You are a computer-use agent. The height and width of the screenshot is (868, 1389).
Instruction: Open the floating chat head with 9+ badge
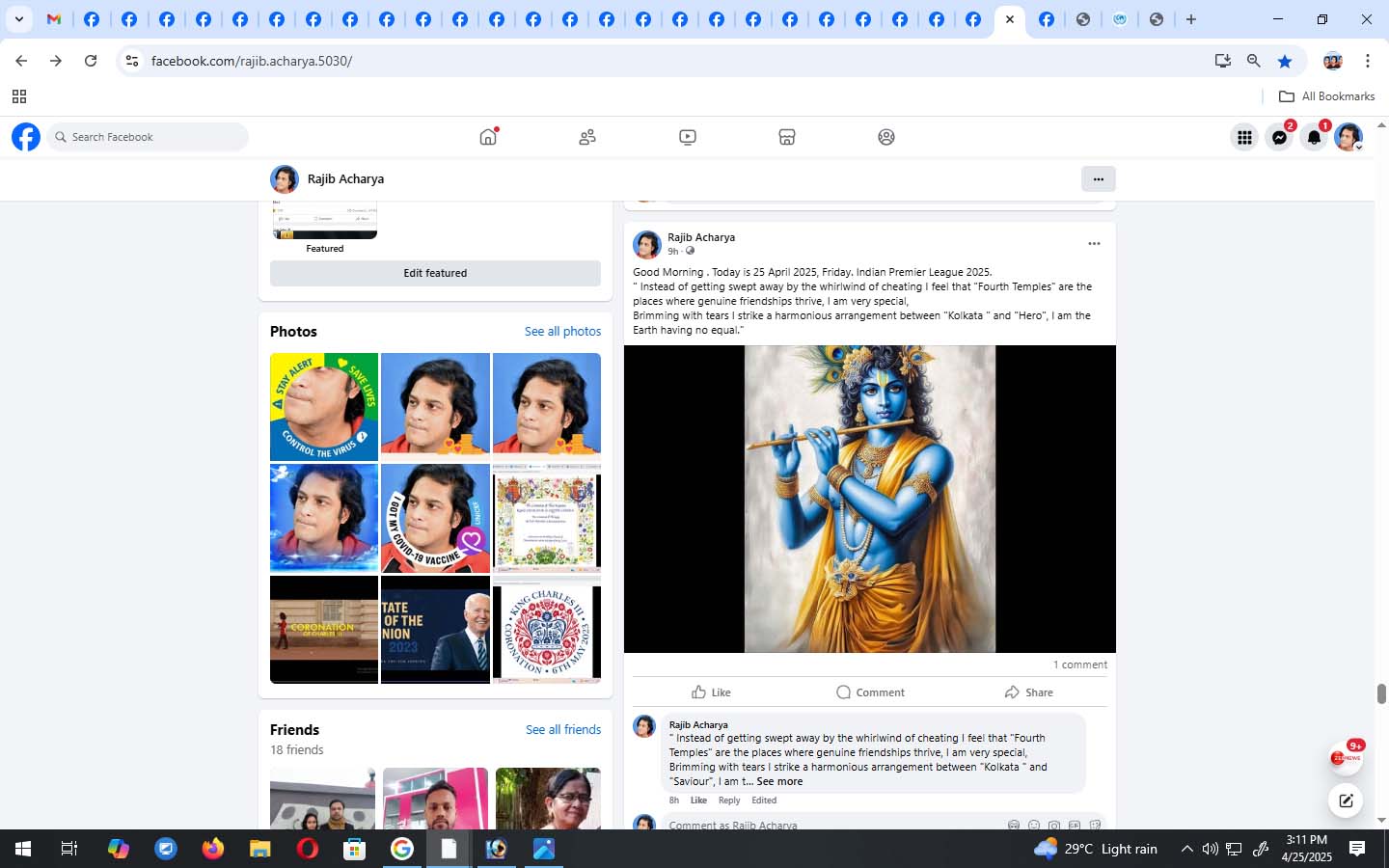1346,758
